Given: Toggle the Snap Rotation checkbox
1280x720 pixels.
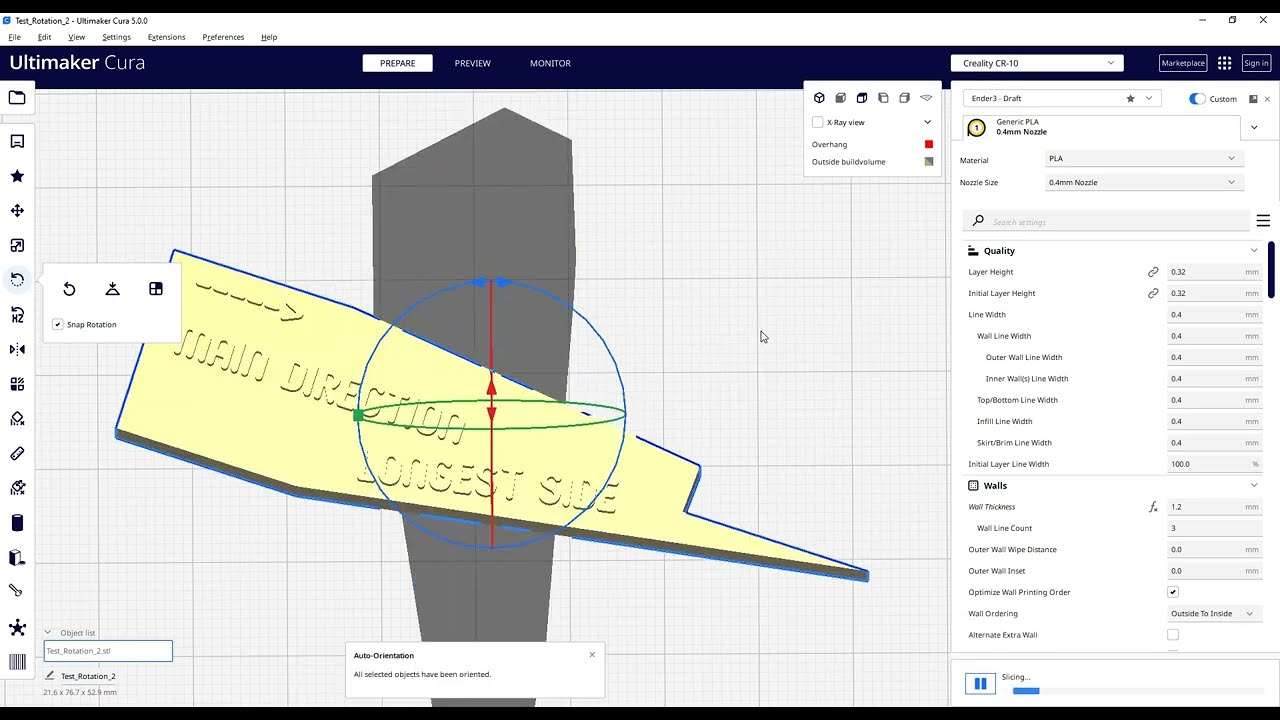Looking at the screenshot, I should [58, 325].
